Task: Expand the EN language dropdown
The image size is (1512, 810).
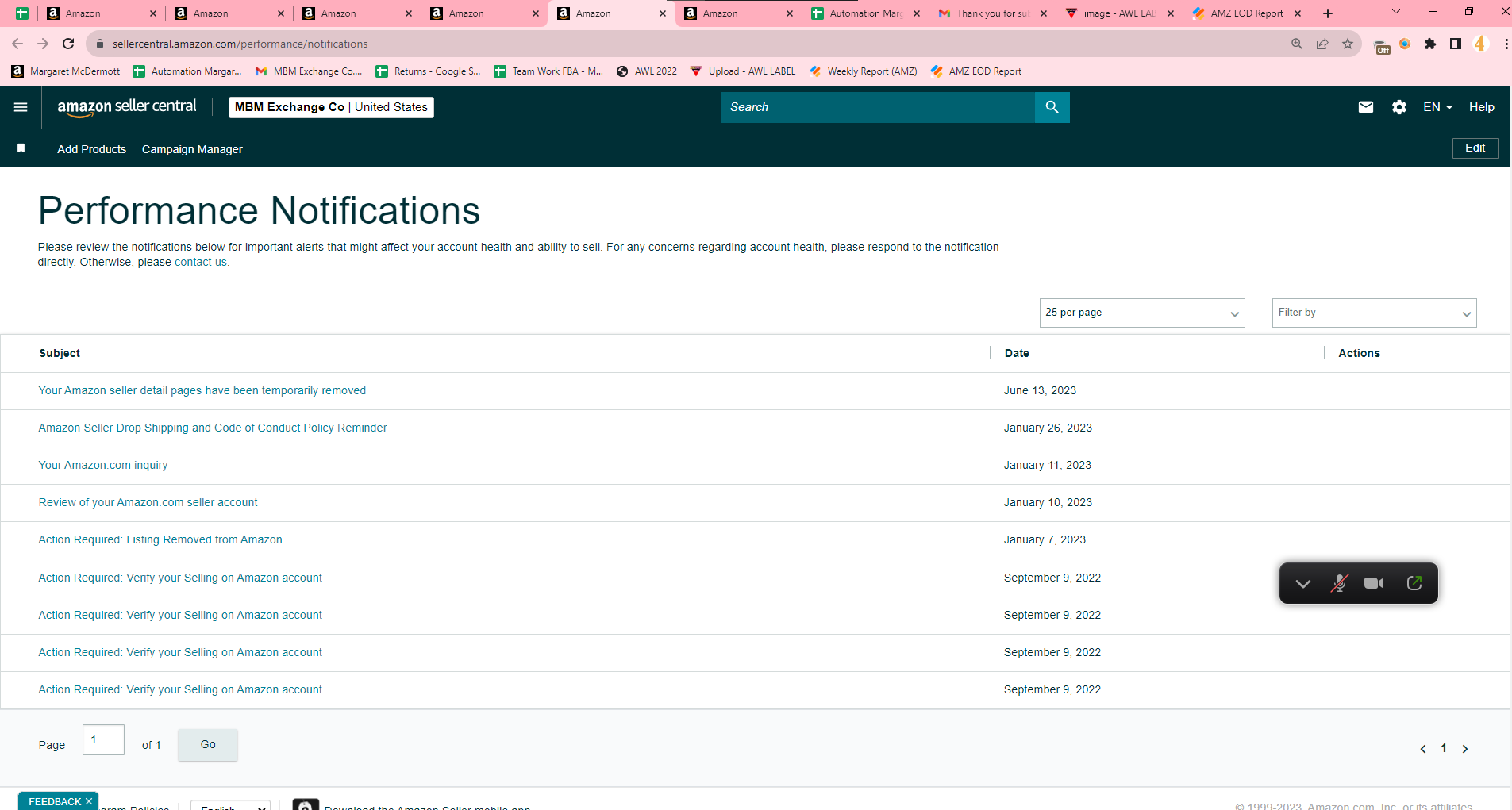Action: [x=1437, y=107]
